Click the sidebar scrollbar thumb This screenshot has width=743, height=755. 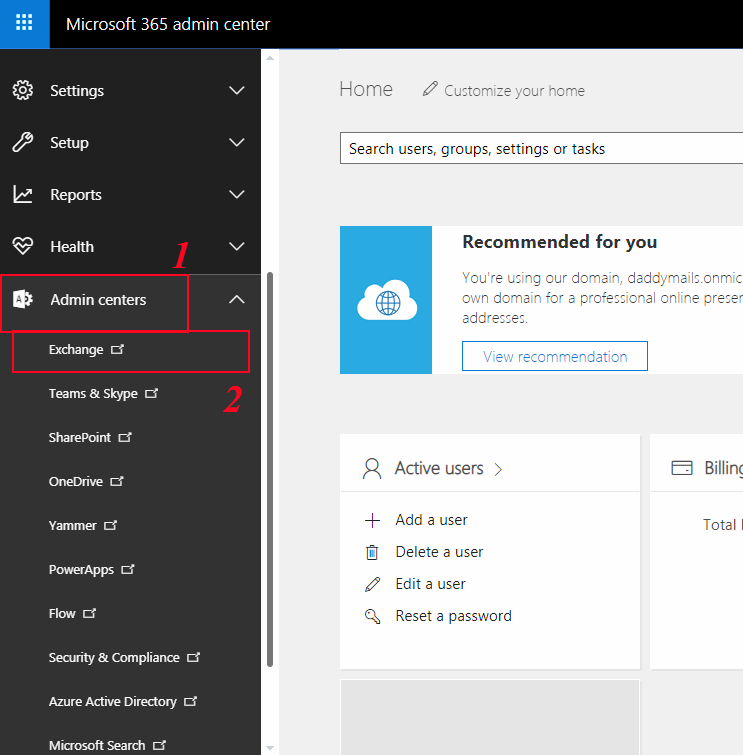click(270, 469)
